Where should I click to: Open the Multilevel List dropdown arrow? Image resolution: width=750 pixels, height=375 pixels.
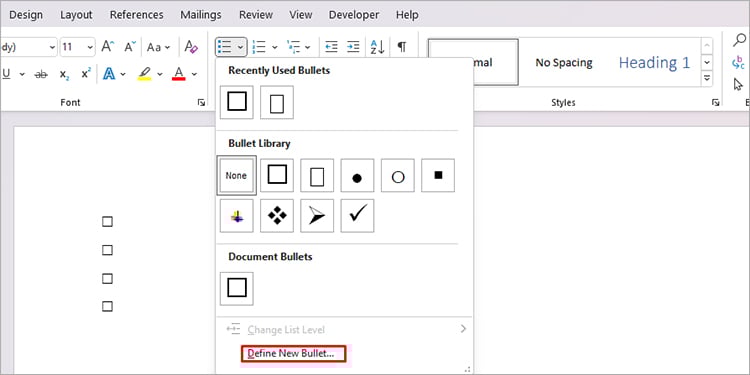tap(308, 47)
